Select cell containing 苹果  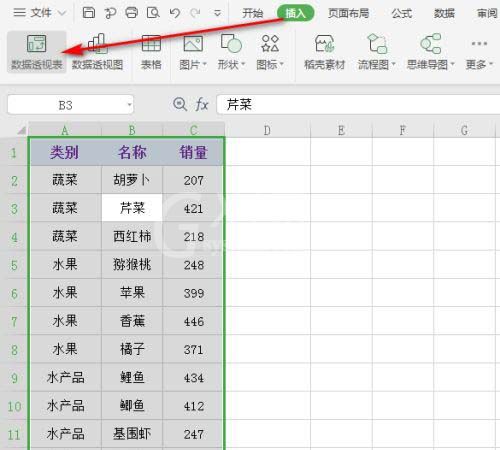[132, 293]
